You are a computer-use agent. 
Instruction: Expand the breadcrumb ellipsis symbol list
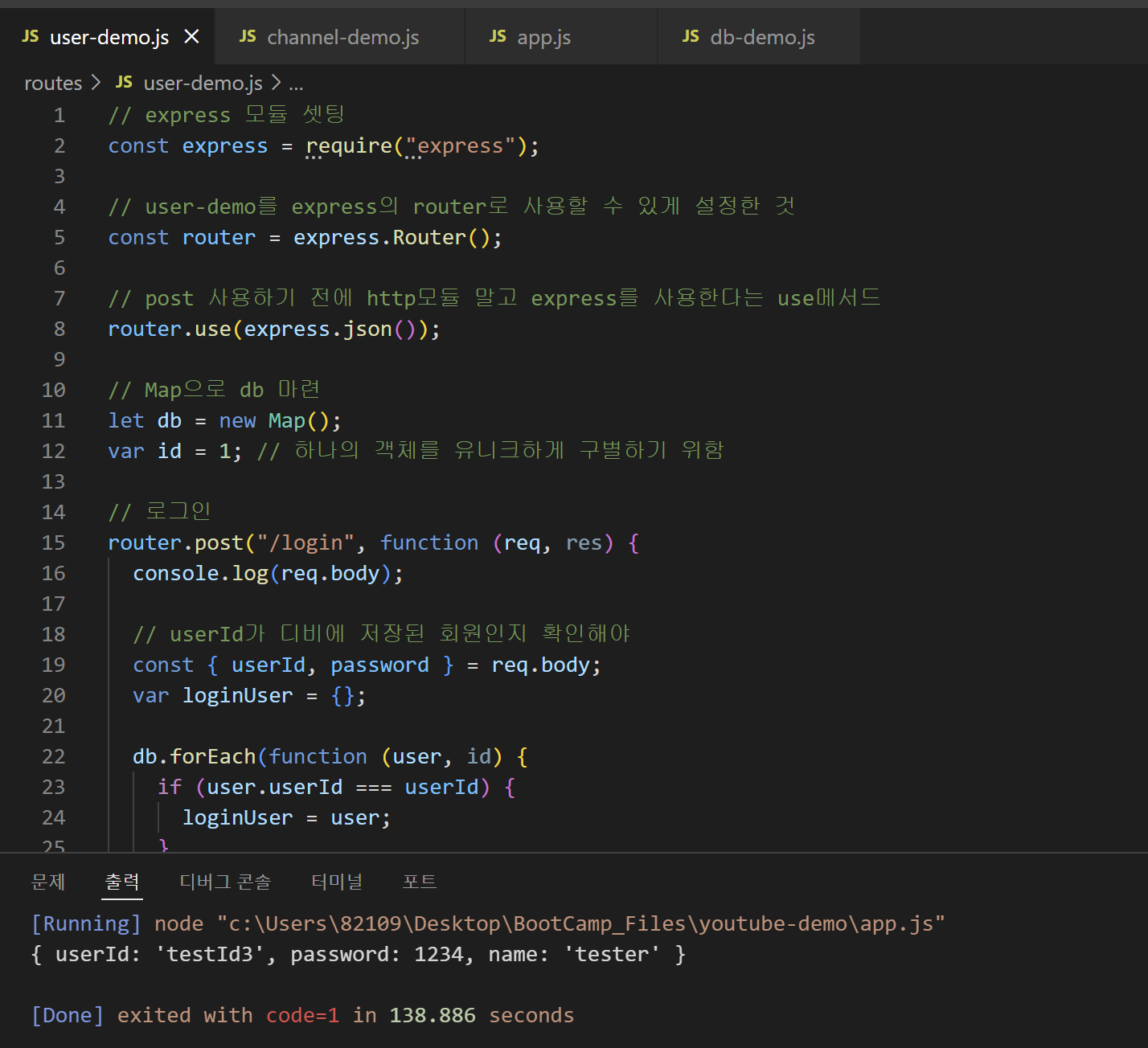[x=296, y=85]
